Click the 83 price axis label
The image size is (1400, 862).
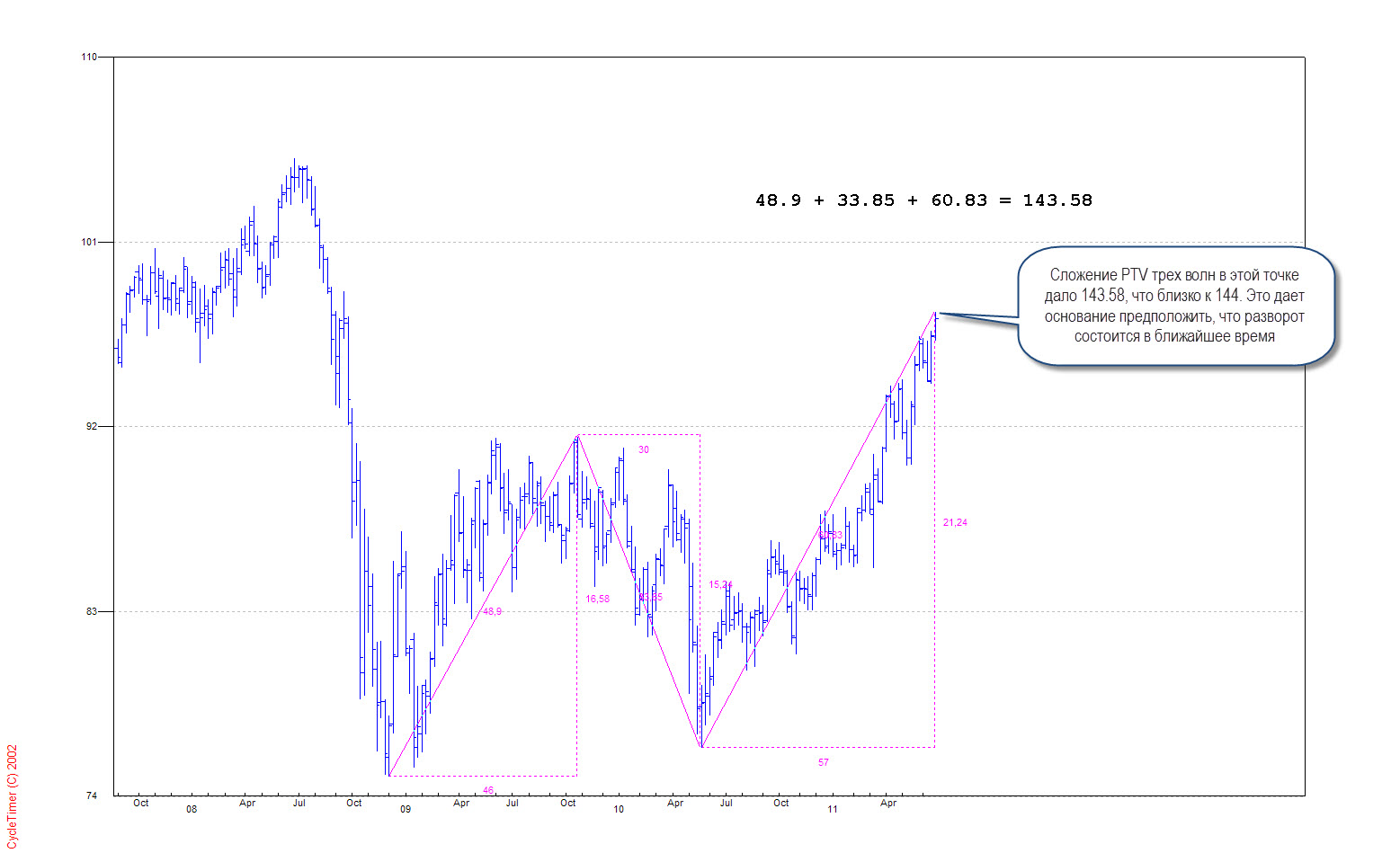92,611
